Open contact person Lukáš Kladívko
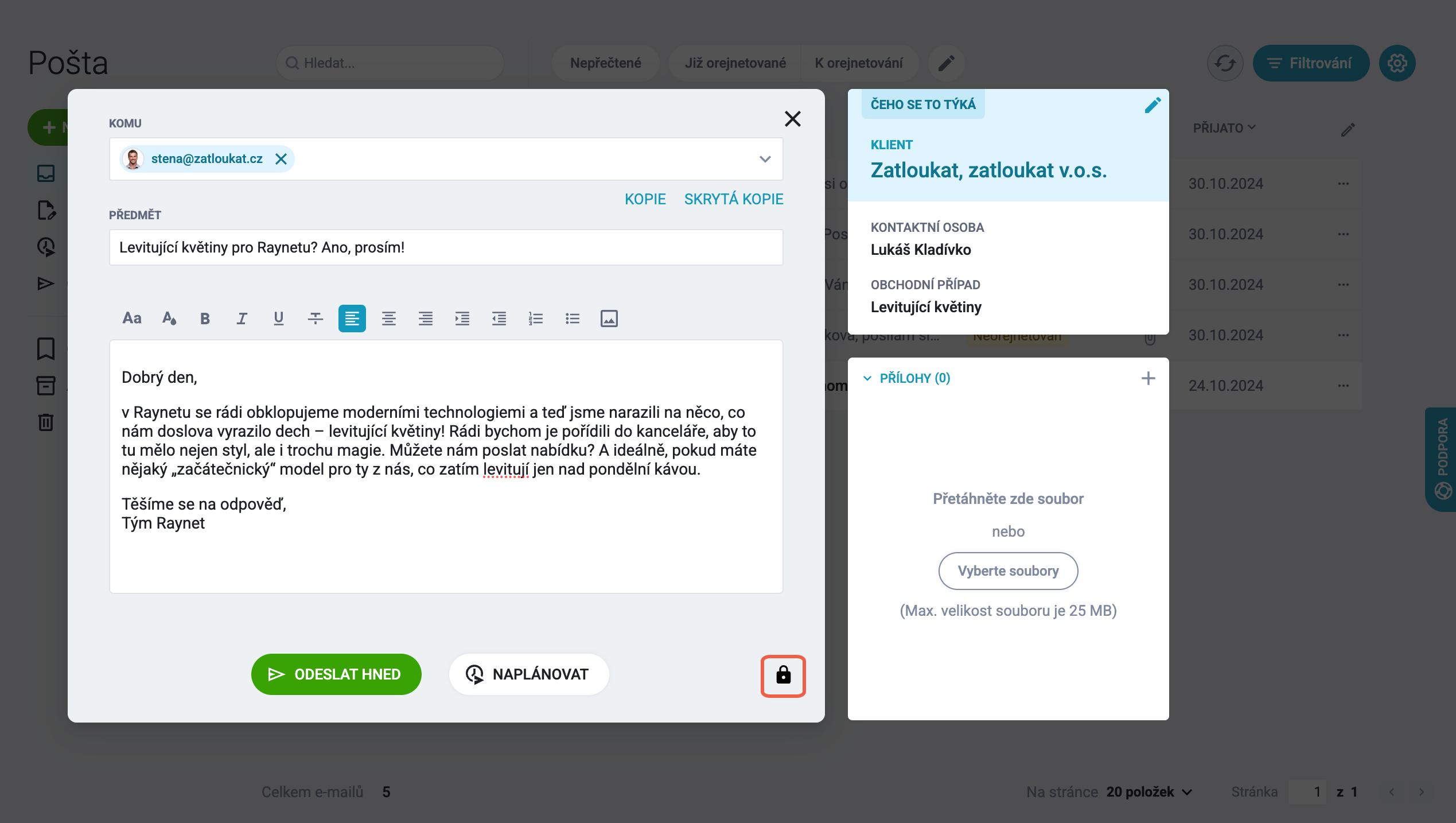 [921, 250]
